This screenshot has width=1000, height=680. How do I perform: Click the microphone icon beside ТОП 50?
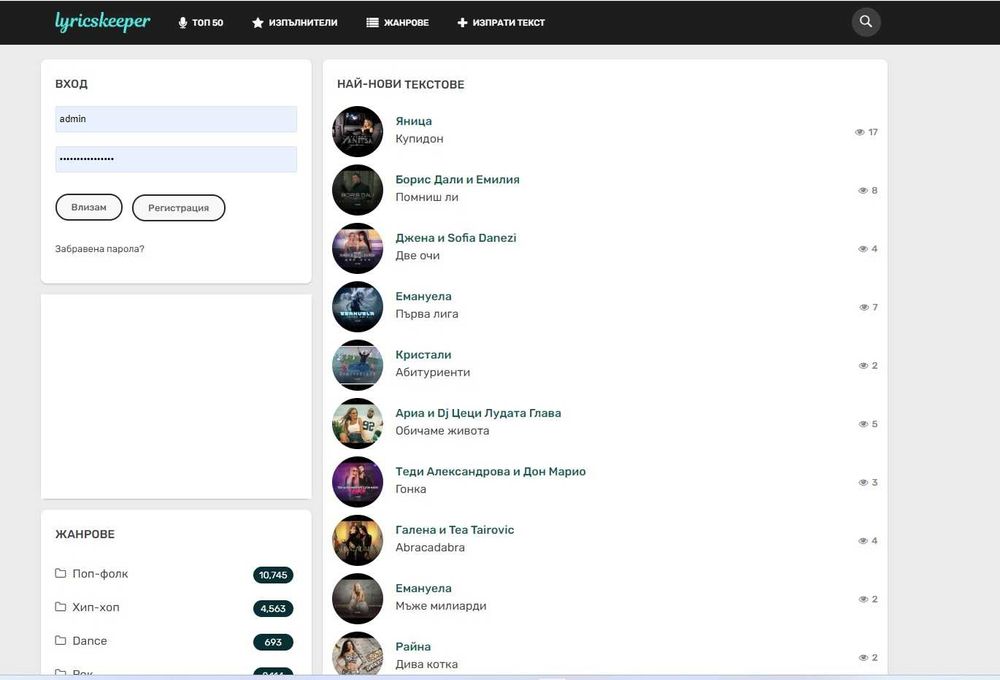[182, 23]
